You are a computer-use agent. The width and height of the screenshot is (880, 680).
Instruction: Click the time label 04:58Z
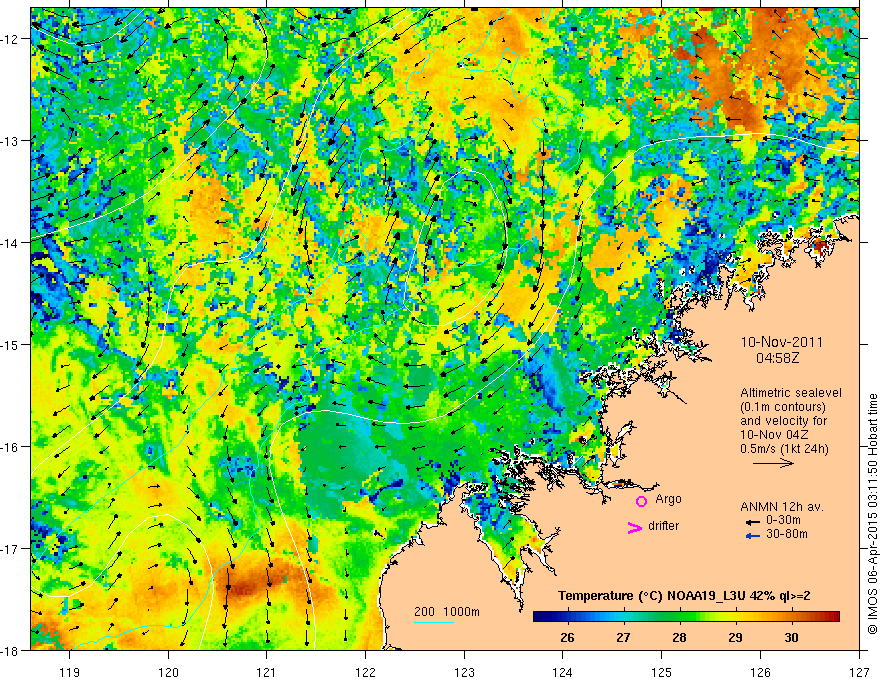(x=777, y=357)
